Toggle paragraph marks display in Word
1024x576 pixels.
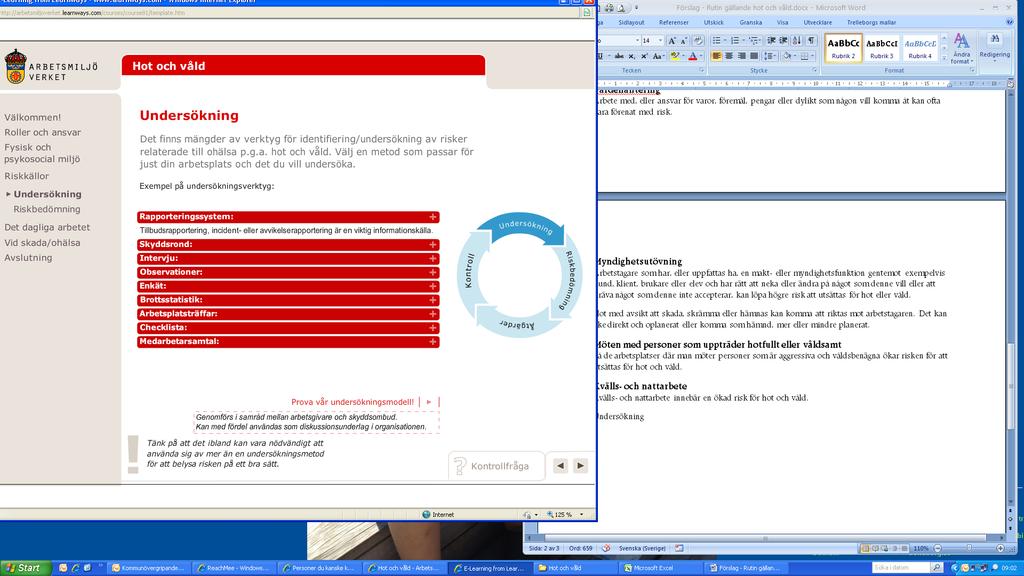coord(811,40)
